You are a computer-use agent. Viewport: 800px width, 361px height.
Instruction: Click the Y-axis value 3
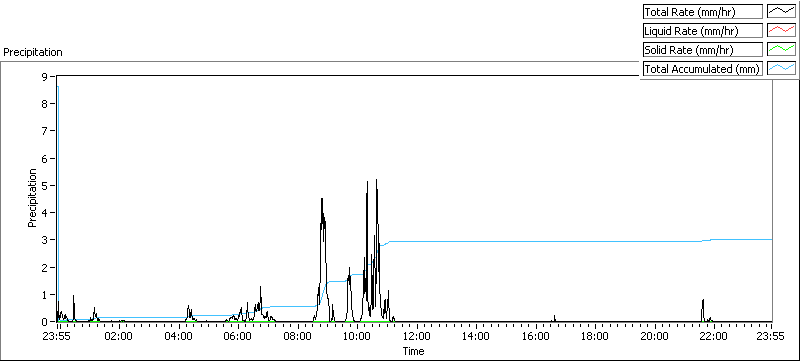click(x=45, y=240)
